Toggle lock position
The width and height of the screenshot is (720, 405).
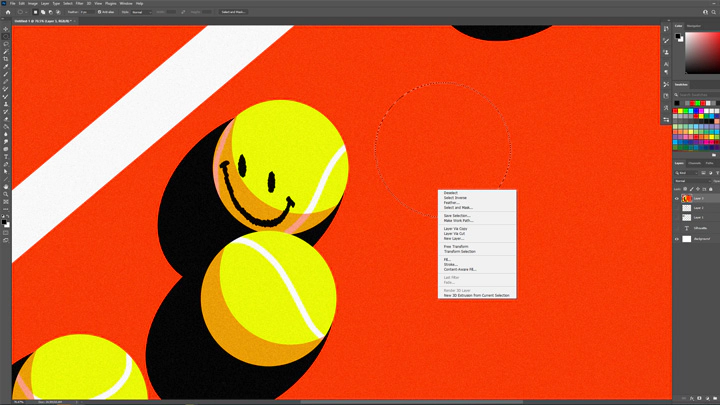tap(698, 189)
